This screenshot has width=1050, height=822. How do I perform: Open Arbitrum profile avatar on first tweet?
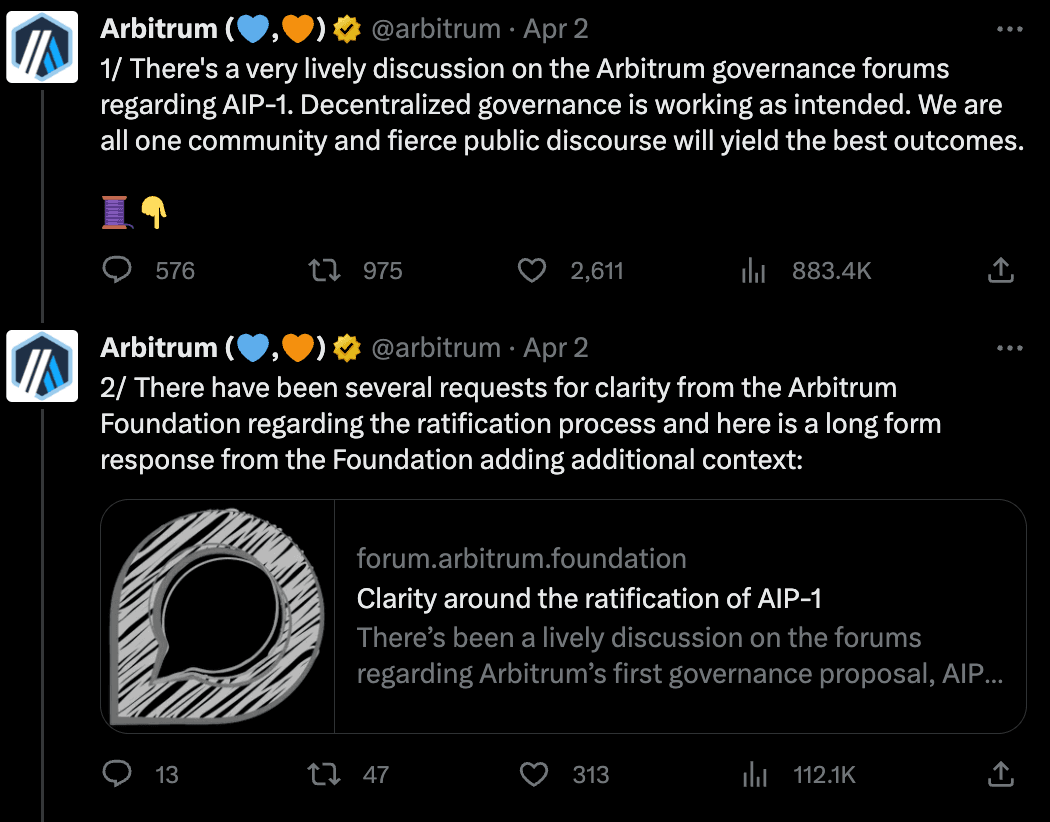(x=42, y=47)
